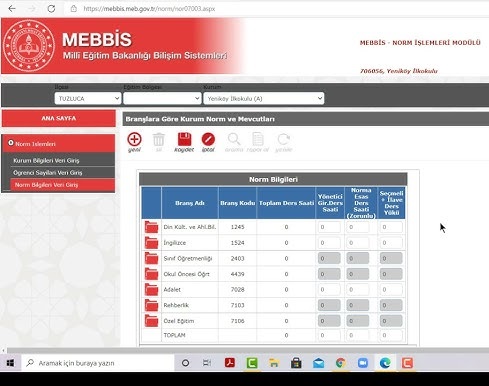Expand the Yeniköy İlkokulu (A) dropdown
This screenshot has height=386, width=489.
(x=264, y=98)
